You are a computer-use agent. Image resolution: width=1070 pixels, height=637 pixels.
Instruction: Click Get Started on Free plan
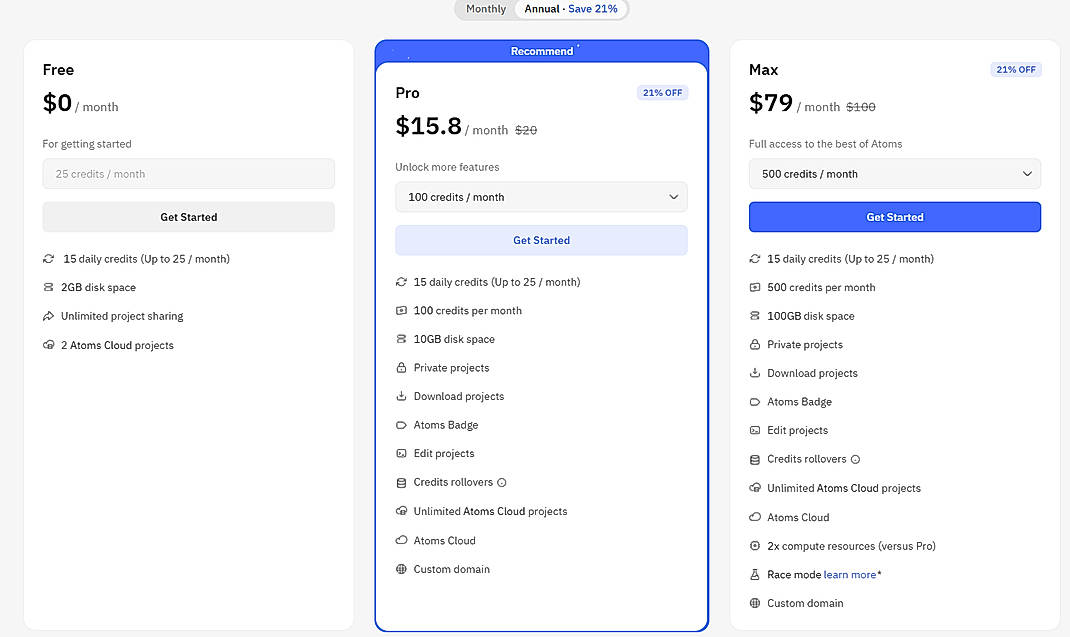click(188, 217)
